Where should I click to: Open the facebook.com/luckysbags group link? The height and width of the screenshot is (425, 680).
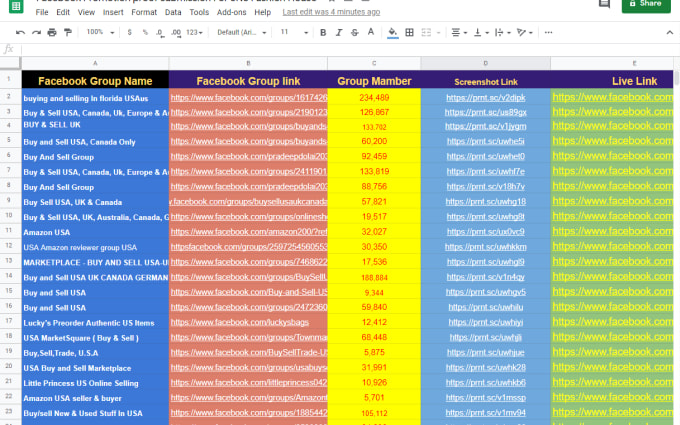tap(240, 322)
